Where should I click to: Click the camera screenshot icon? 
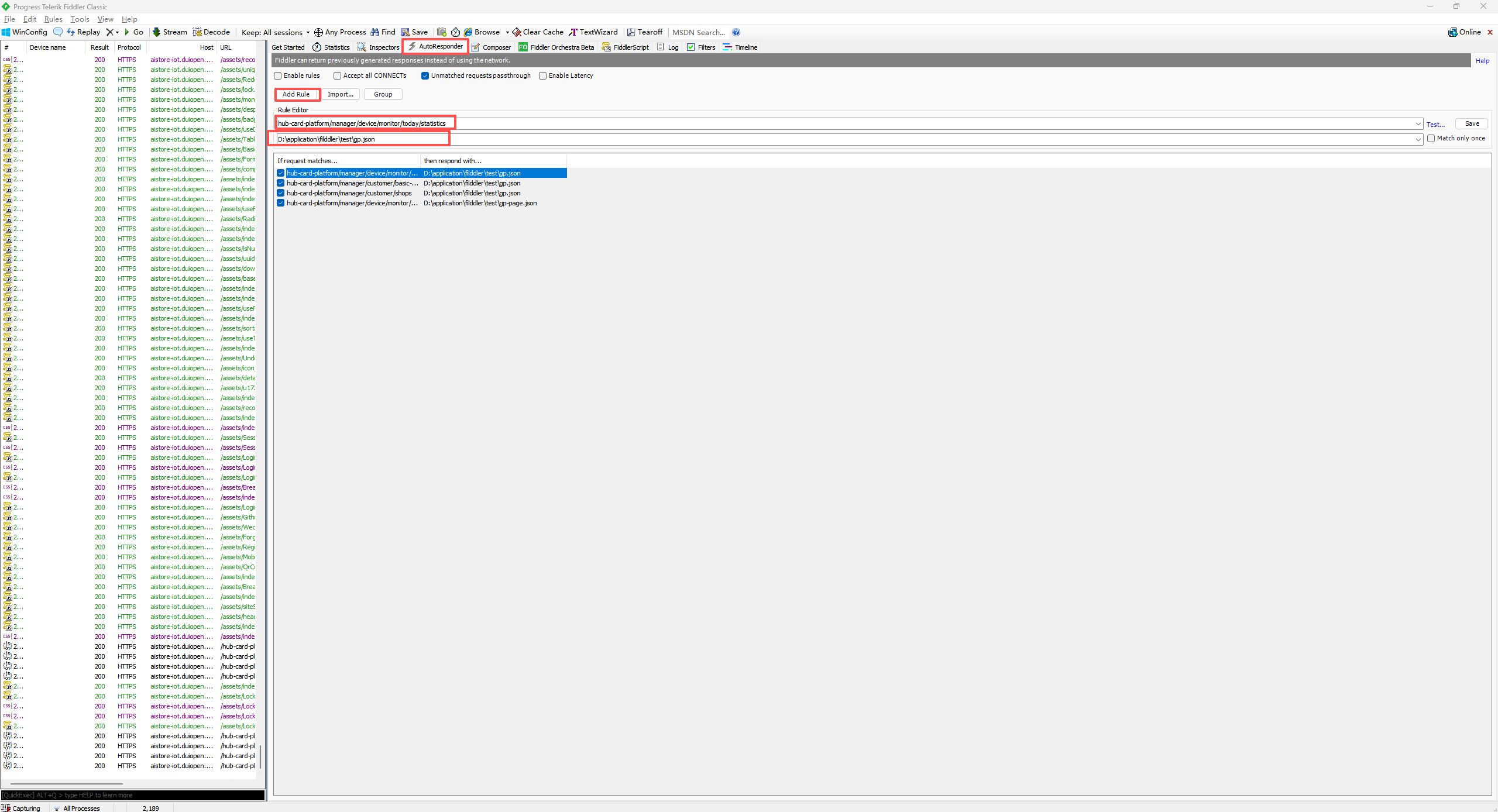pyautogui.click(x=442, y=32)
